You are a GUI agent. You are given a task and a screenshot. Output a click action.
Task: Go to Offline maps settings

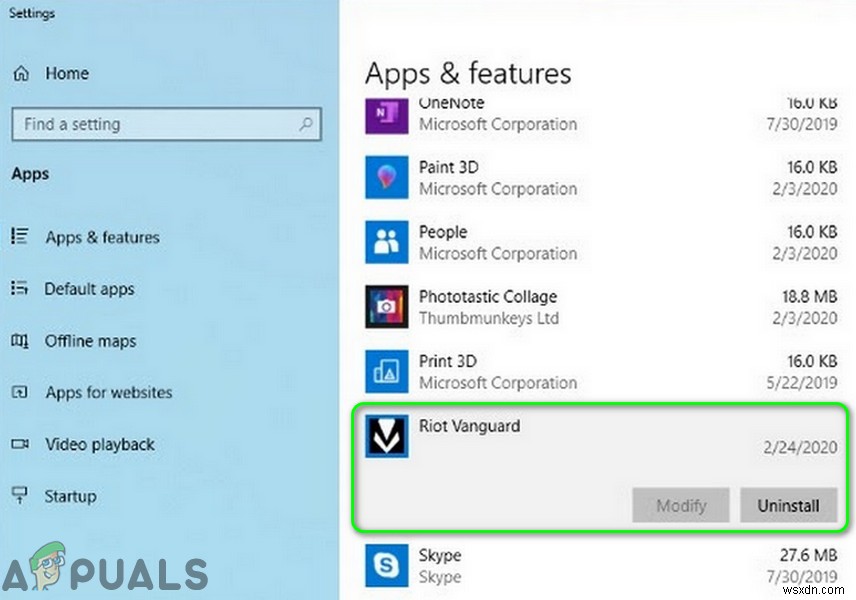pos(90,341)
